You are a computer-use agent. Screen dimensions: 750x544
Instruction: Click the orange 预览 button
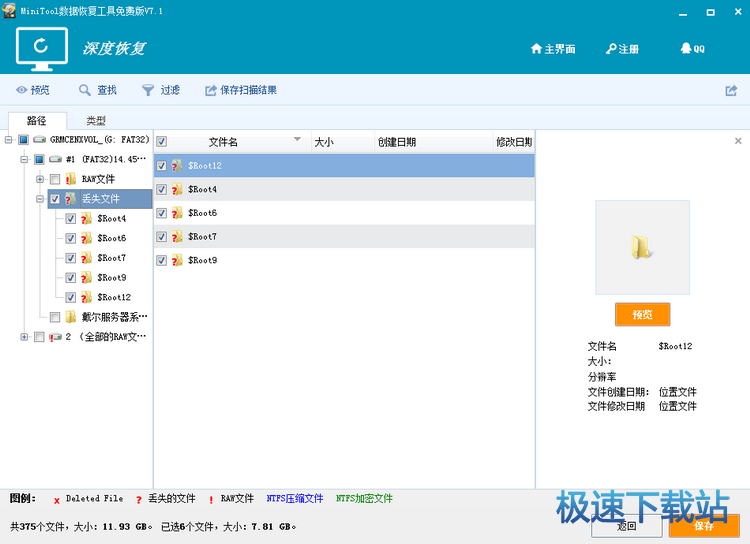[x=642, y=314]
